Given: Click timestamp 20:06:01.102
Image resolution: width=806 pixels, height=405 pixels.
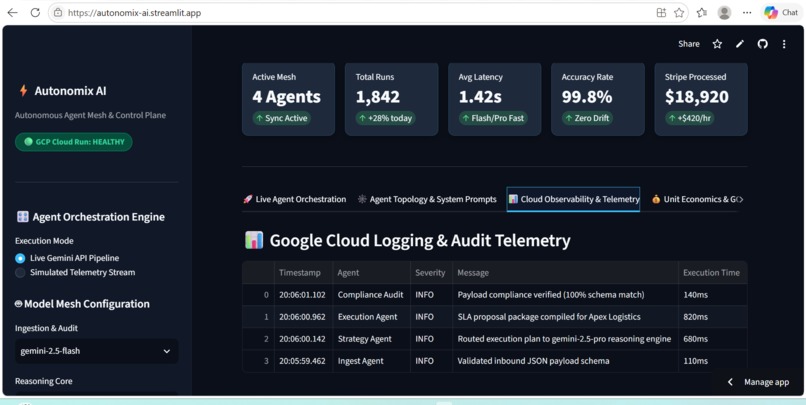Looking at the screenshot, I should [x=303, y=295].
